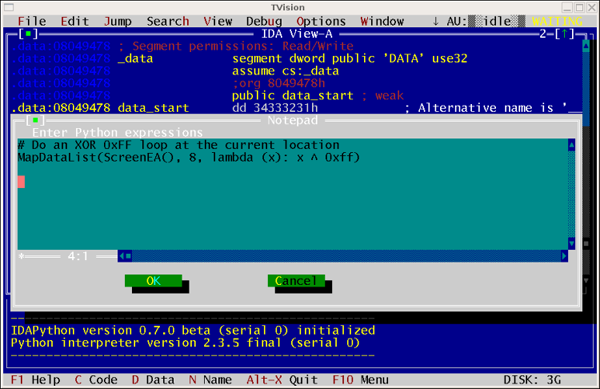Screen dimensions: 600x389
Task: Dismiss the Notepad dialog with Cancel
Action: (x=296, y=281)
